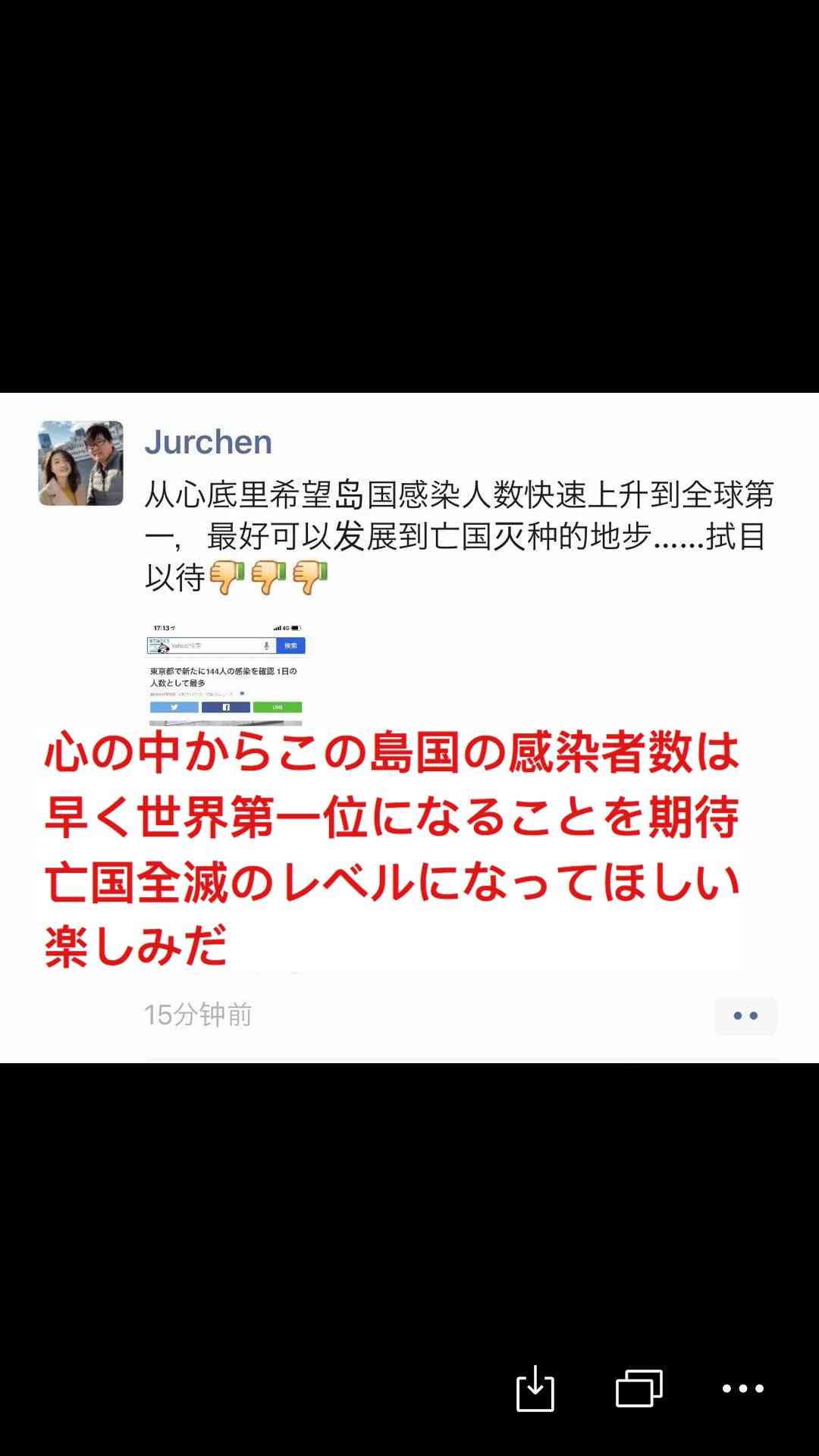Click the blue 検索 search button

[290, 645]
